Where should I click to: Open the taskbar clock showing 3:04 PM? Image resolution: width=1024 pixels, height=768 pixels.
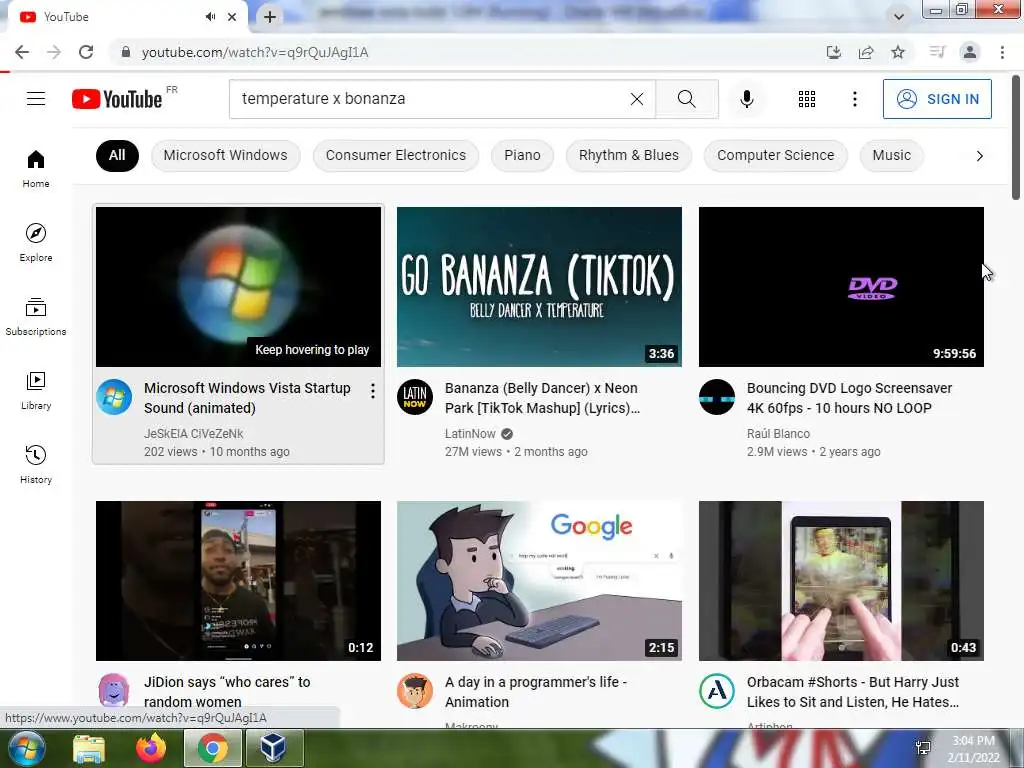click(x=973, y=749)
